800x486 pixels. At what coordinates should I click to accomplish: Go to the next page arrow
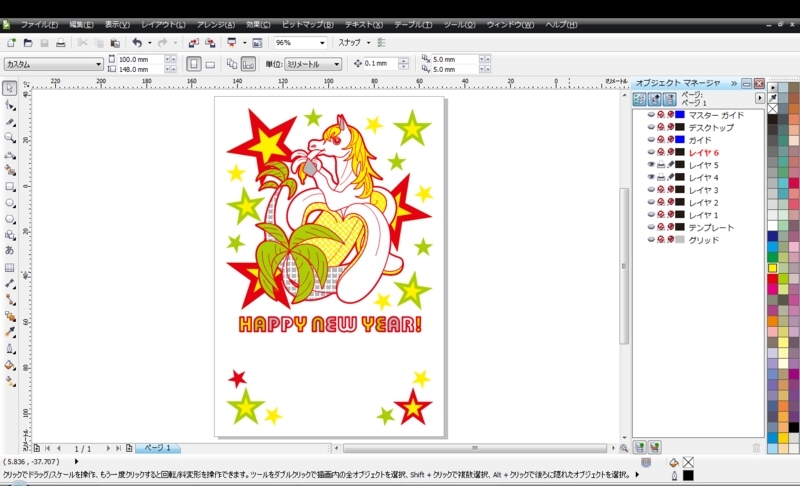click(108, 448)
